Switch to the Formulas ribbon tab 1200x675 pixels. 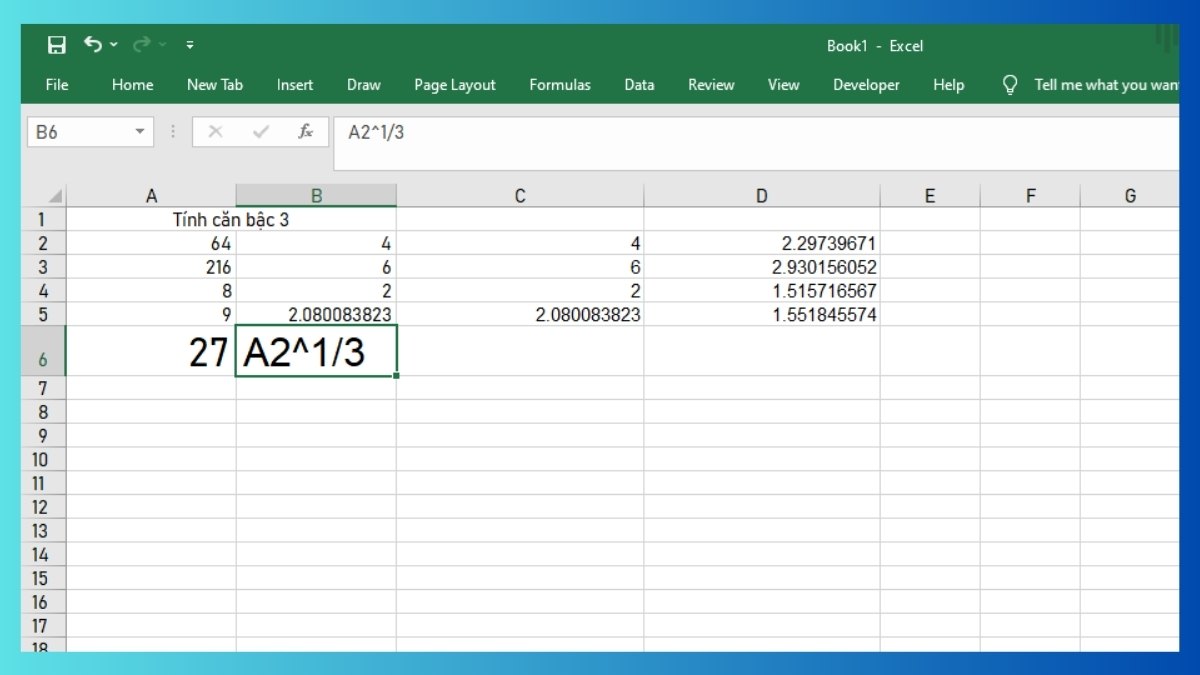tap(559, 85)
